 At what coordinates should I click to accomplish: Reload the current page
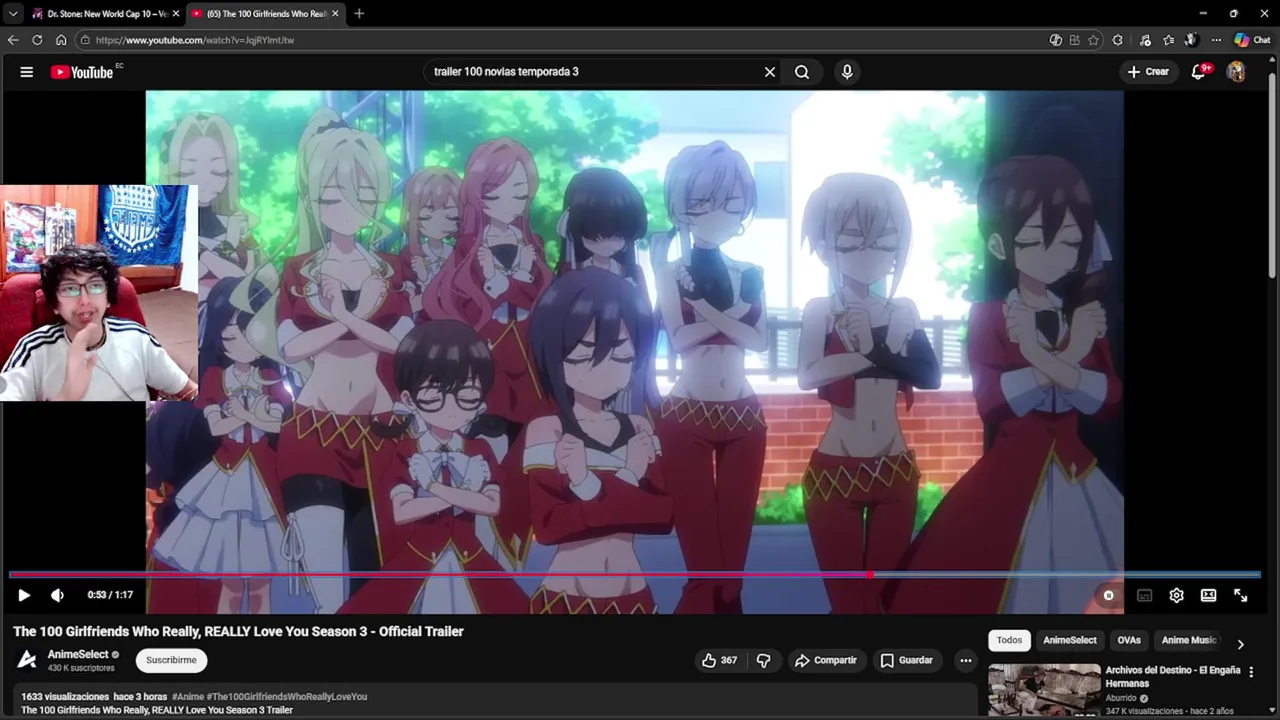point(37,40)
